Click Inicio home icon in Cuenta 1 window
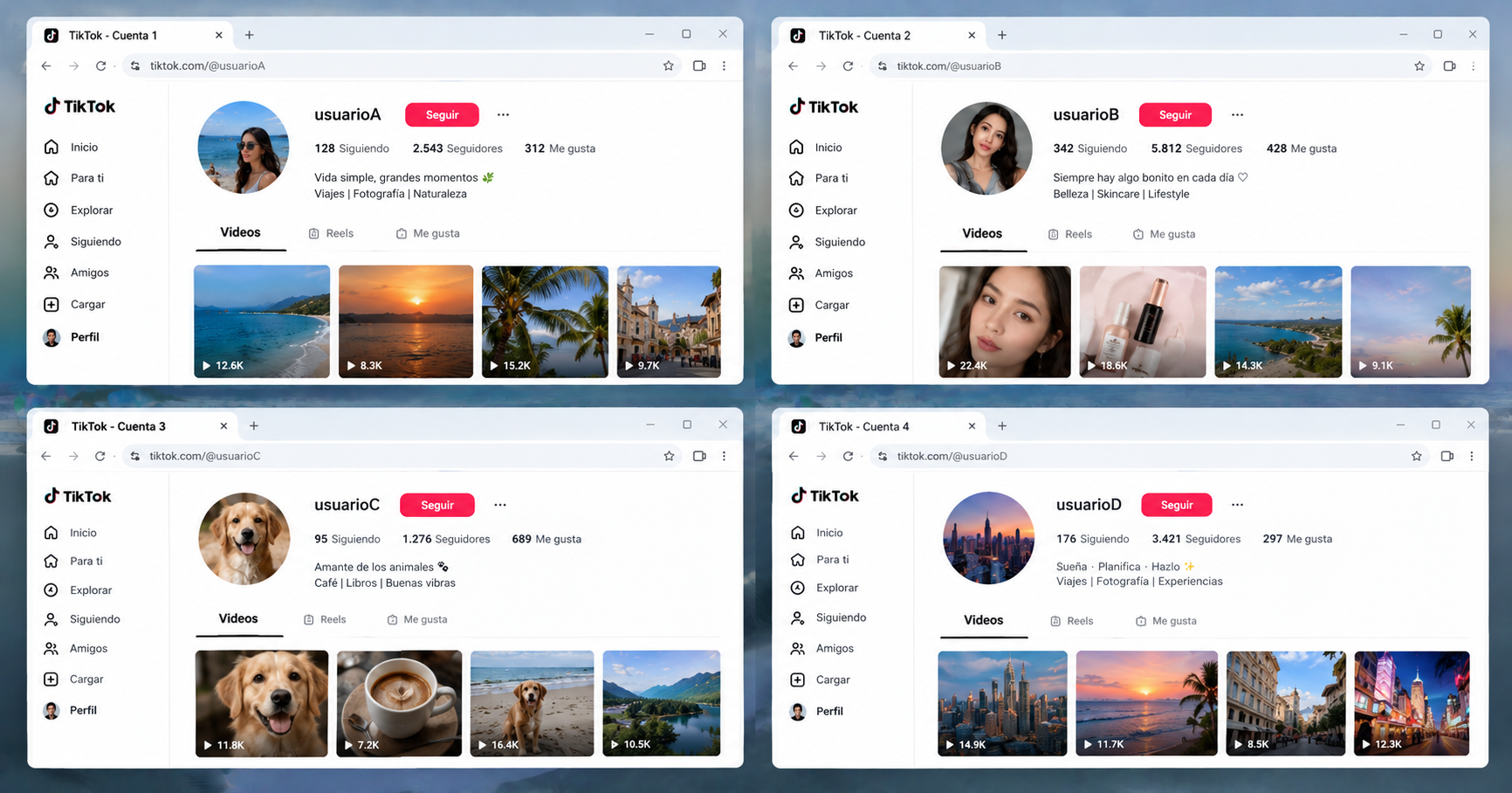 coord(52,147)
